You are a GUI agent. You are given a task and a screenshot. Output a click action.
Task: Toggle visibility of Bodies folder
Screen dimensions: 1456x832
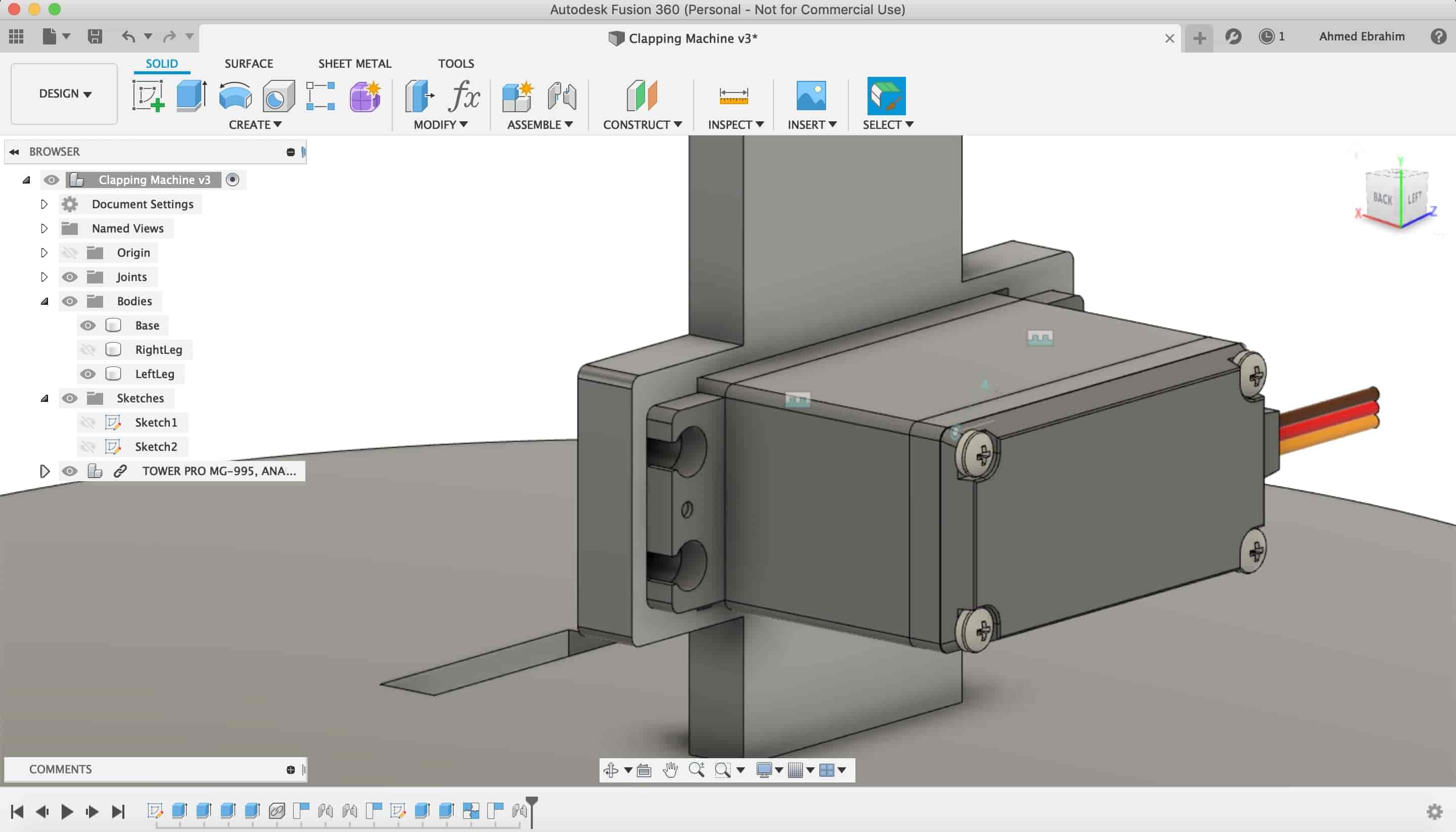(x=70, y=301)
